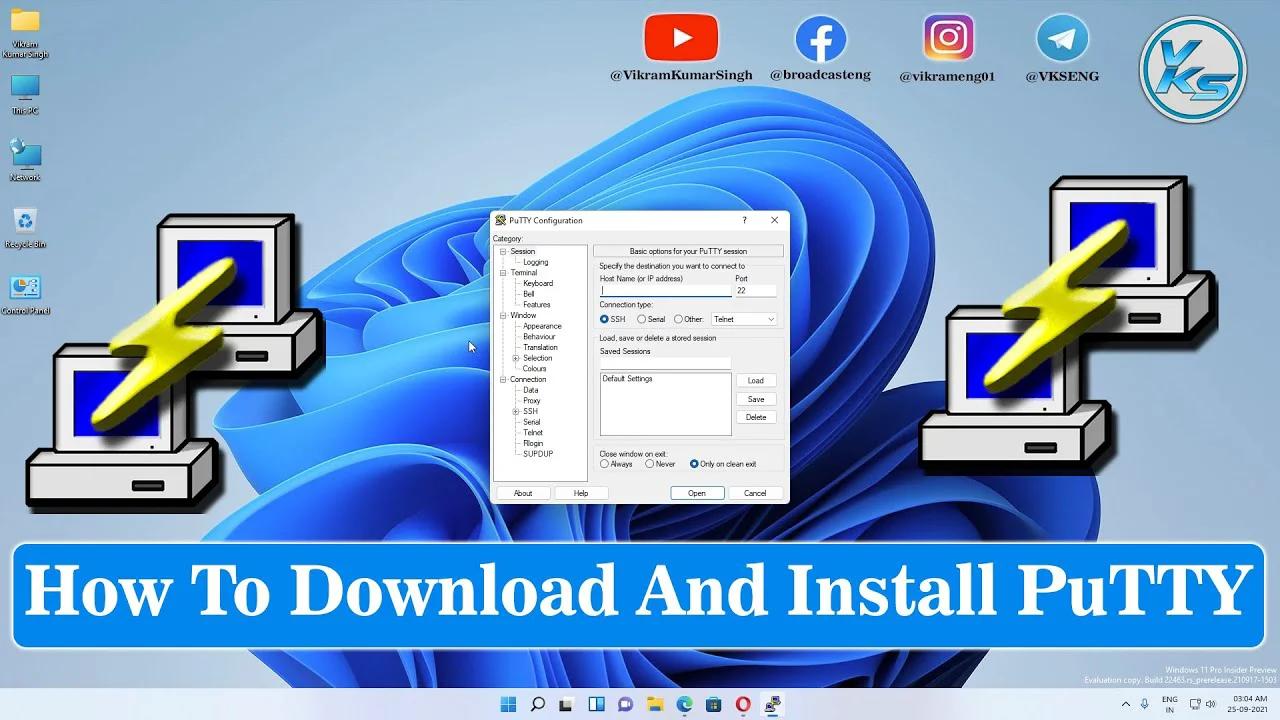The image size is (1280, 720).
Task: Click the Load button
Action: pos(756,380)
